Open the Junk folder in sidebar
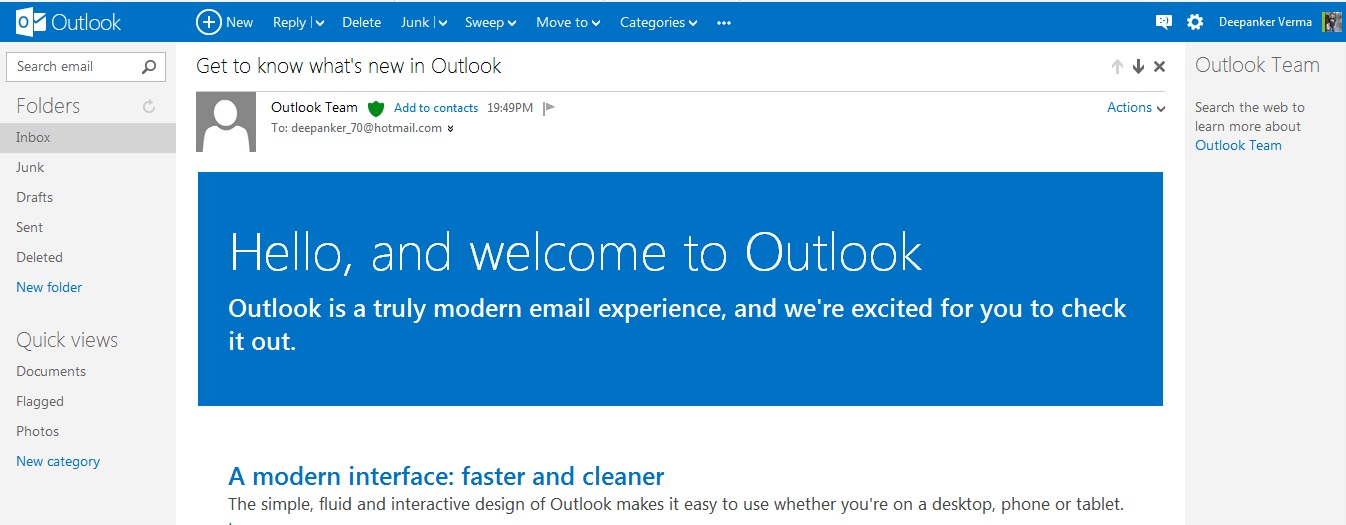The height and width of the screenshot is (525, 1346). click(x=30, y=167)
